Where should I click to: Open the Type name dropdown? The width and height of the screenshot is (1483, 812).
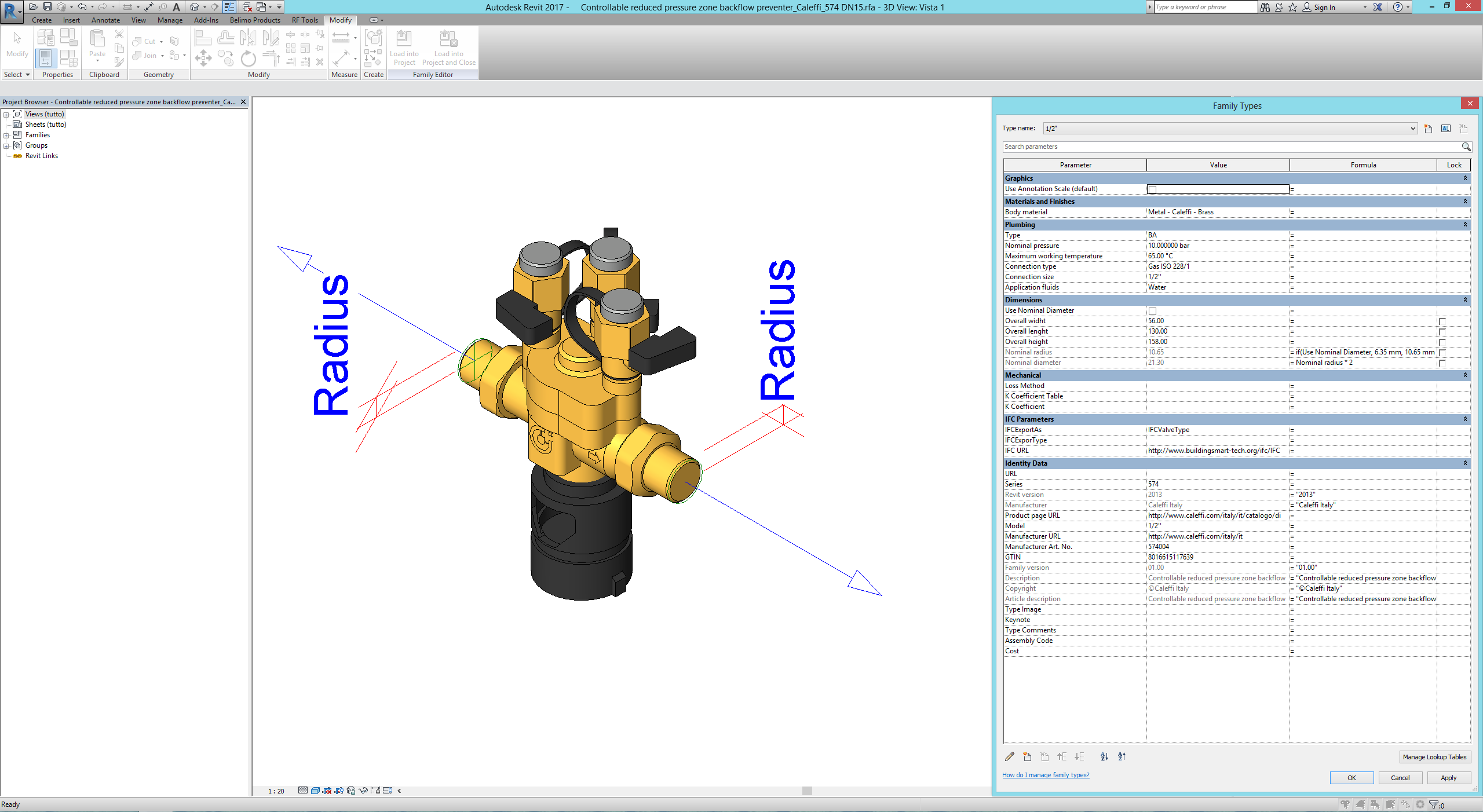pos(1413,129)
